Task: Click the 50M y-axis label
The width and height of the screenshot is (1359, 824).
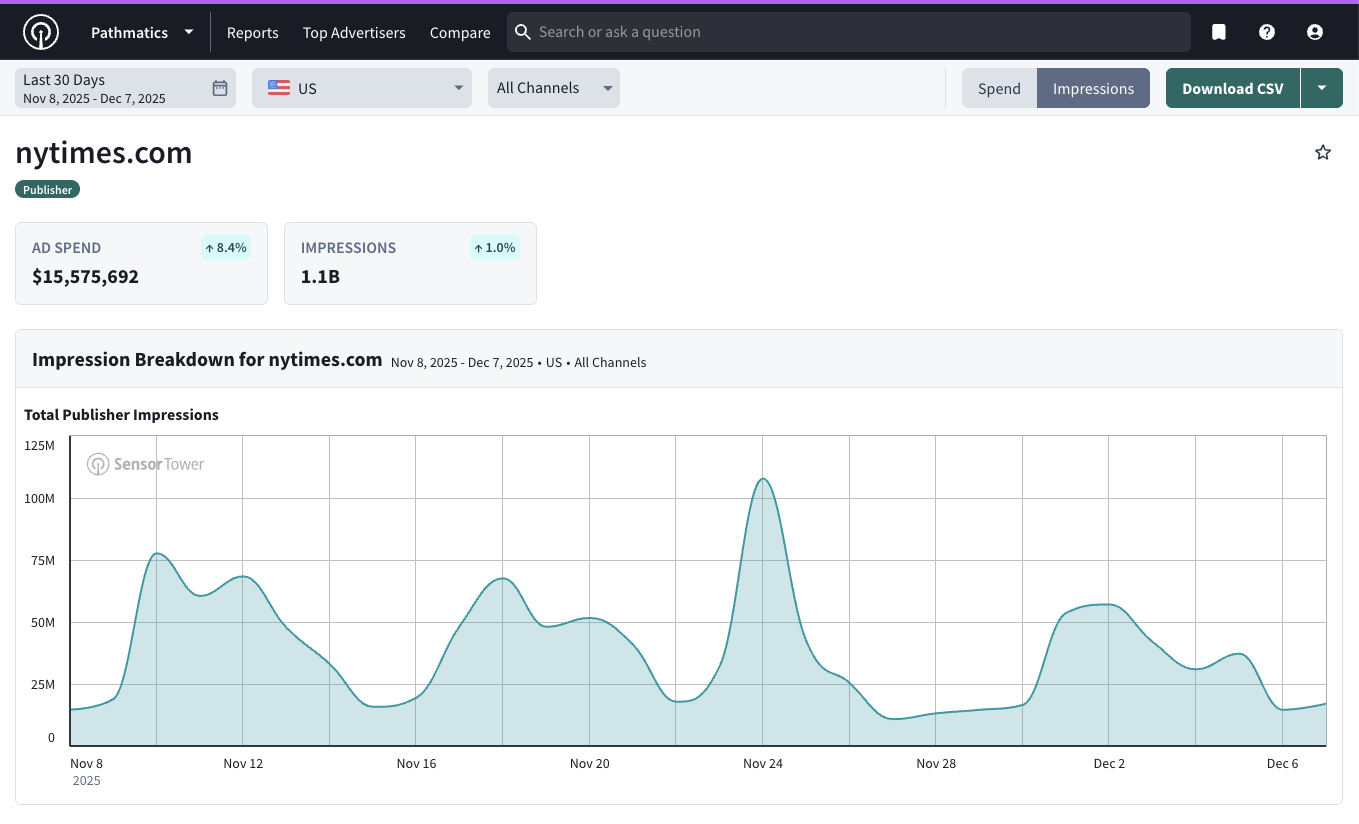Action: click(44, 622)
